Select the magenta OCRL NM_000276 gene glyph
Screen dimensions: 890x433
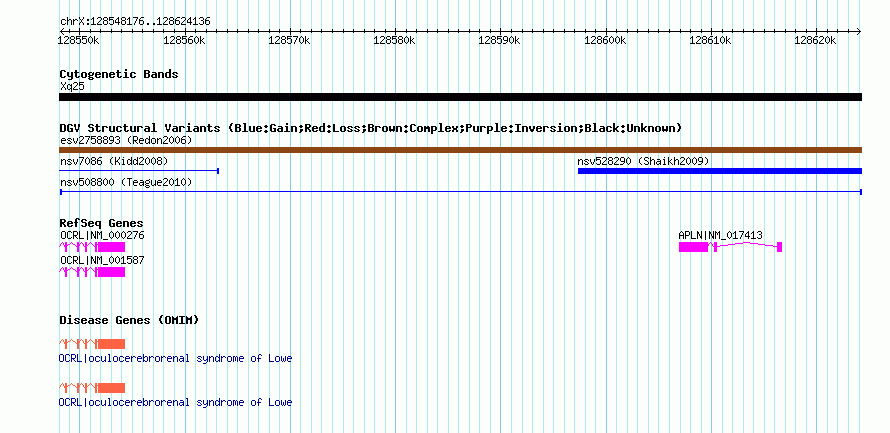pyautogui.click(x=92, y=247)
